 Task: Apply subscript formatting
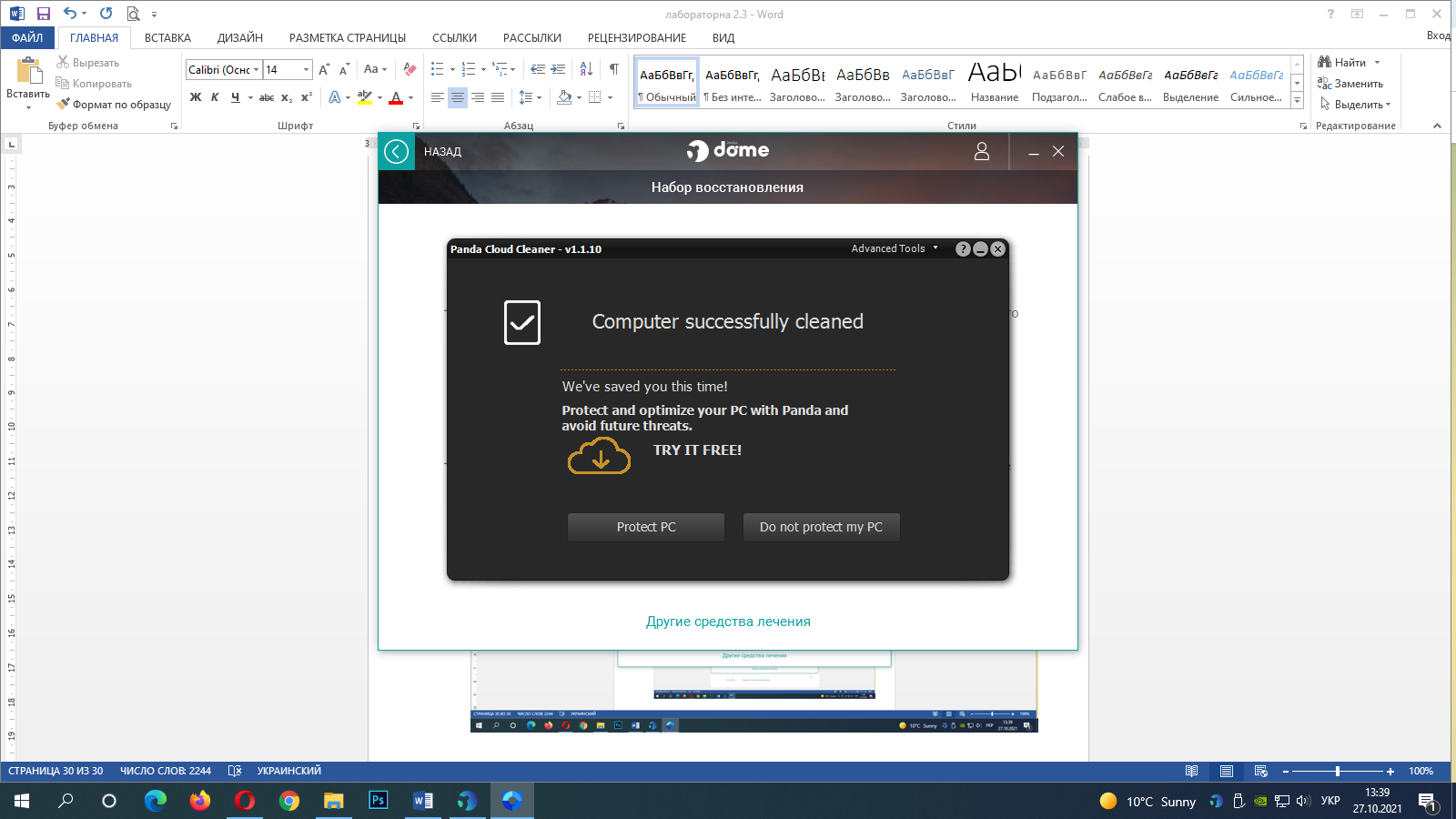click(x=287, y=97)
